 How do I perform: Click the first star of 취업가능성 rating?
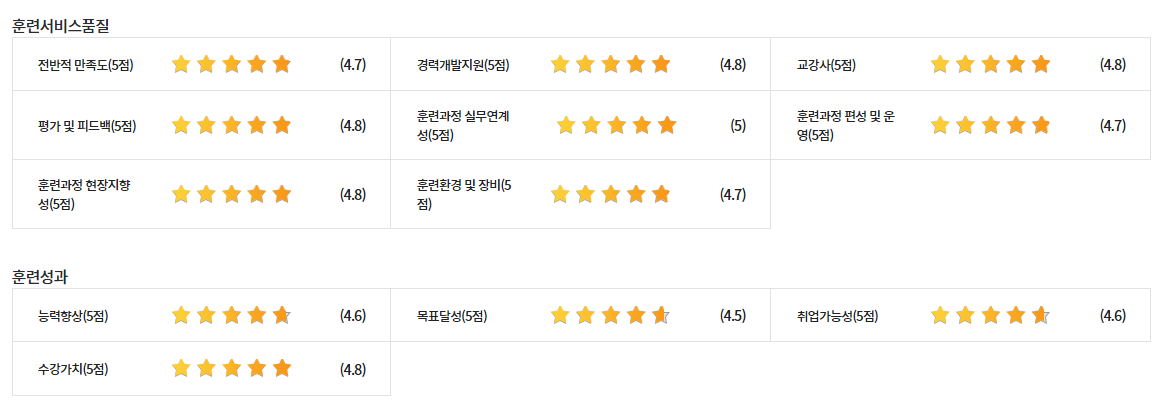click(940, 316)
